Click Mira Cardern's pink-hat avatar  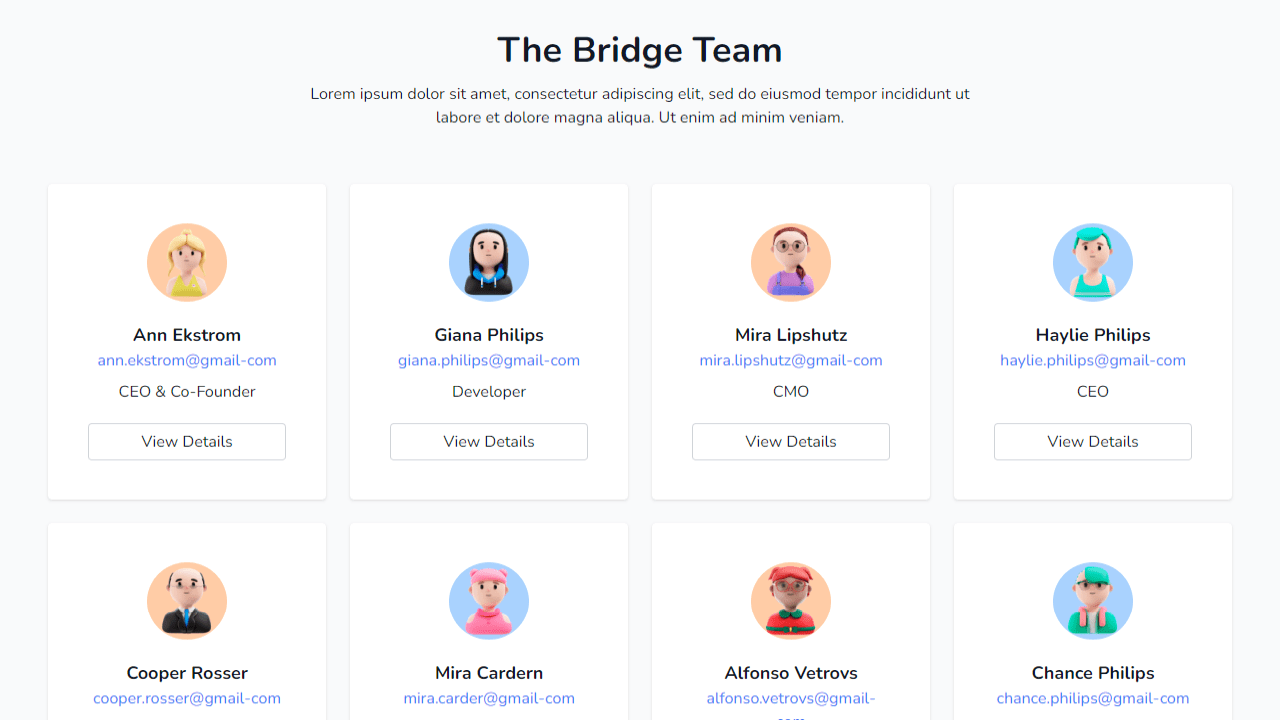point(489,600)
